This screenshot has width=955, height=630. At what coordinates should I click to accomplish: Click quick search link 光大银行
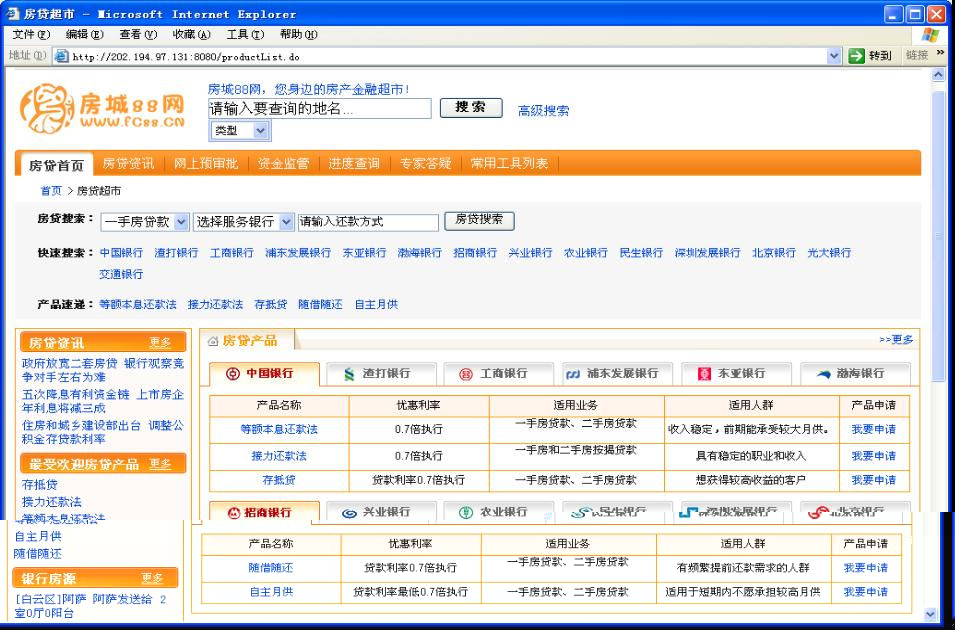[829, 253]
